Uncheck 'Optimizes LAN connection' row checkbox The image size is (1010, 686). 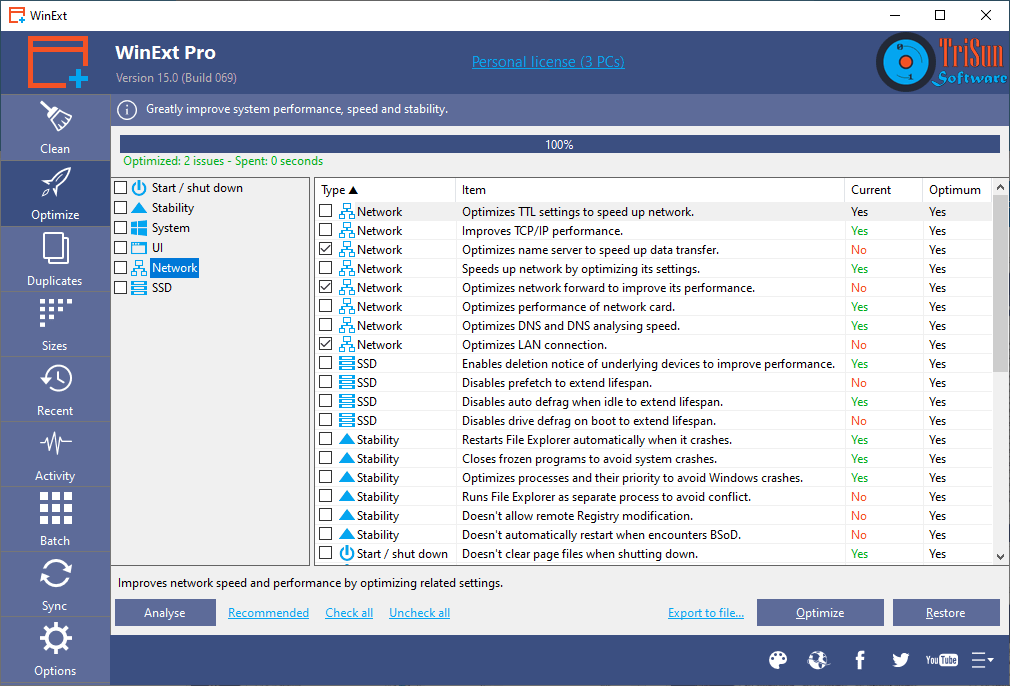(x=326, y=344)
